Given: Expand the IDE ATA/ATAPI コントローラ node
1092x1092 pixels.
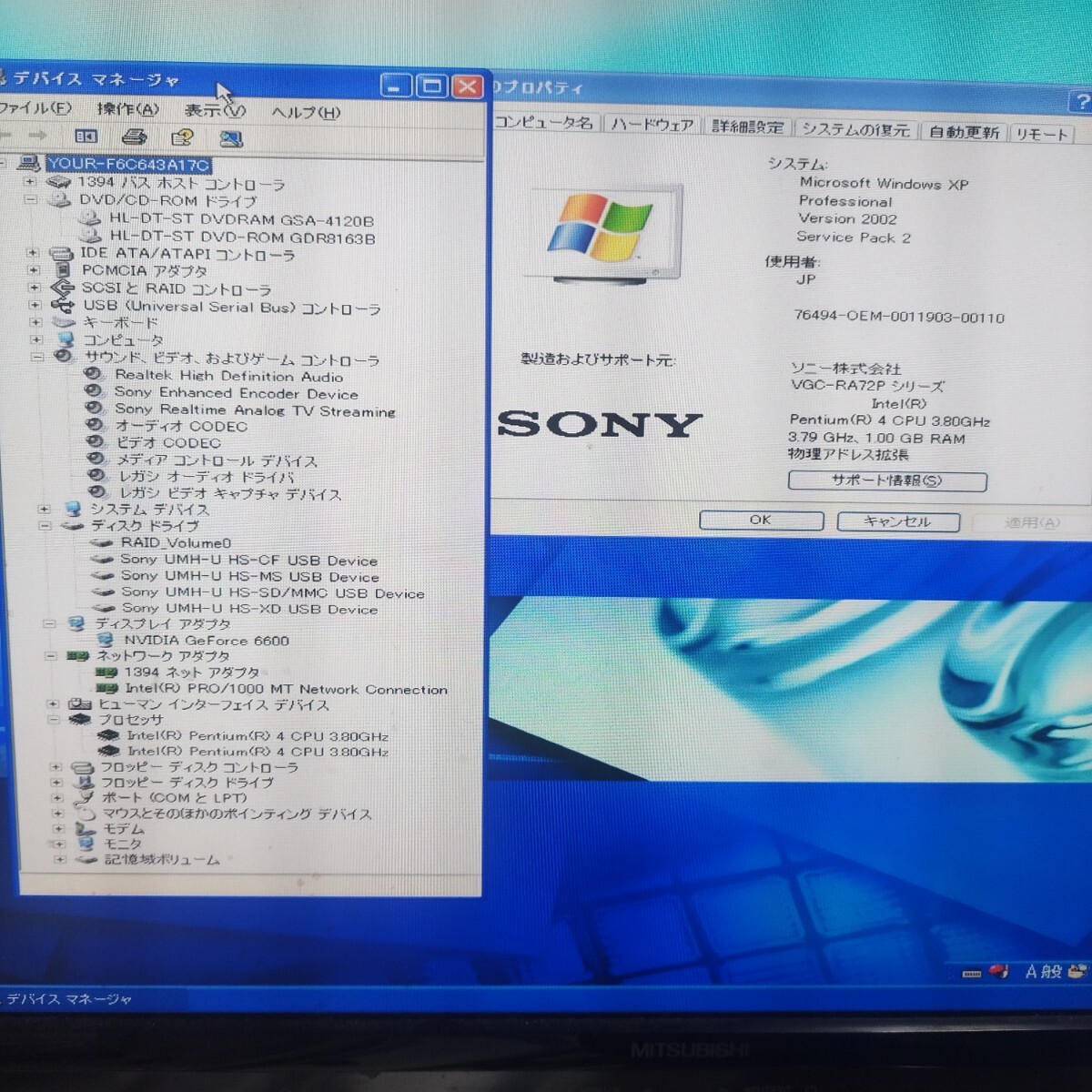Looking at the screenshot, I should pos(33,253).
